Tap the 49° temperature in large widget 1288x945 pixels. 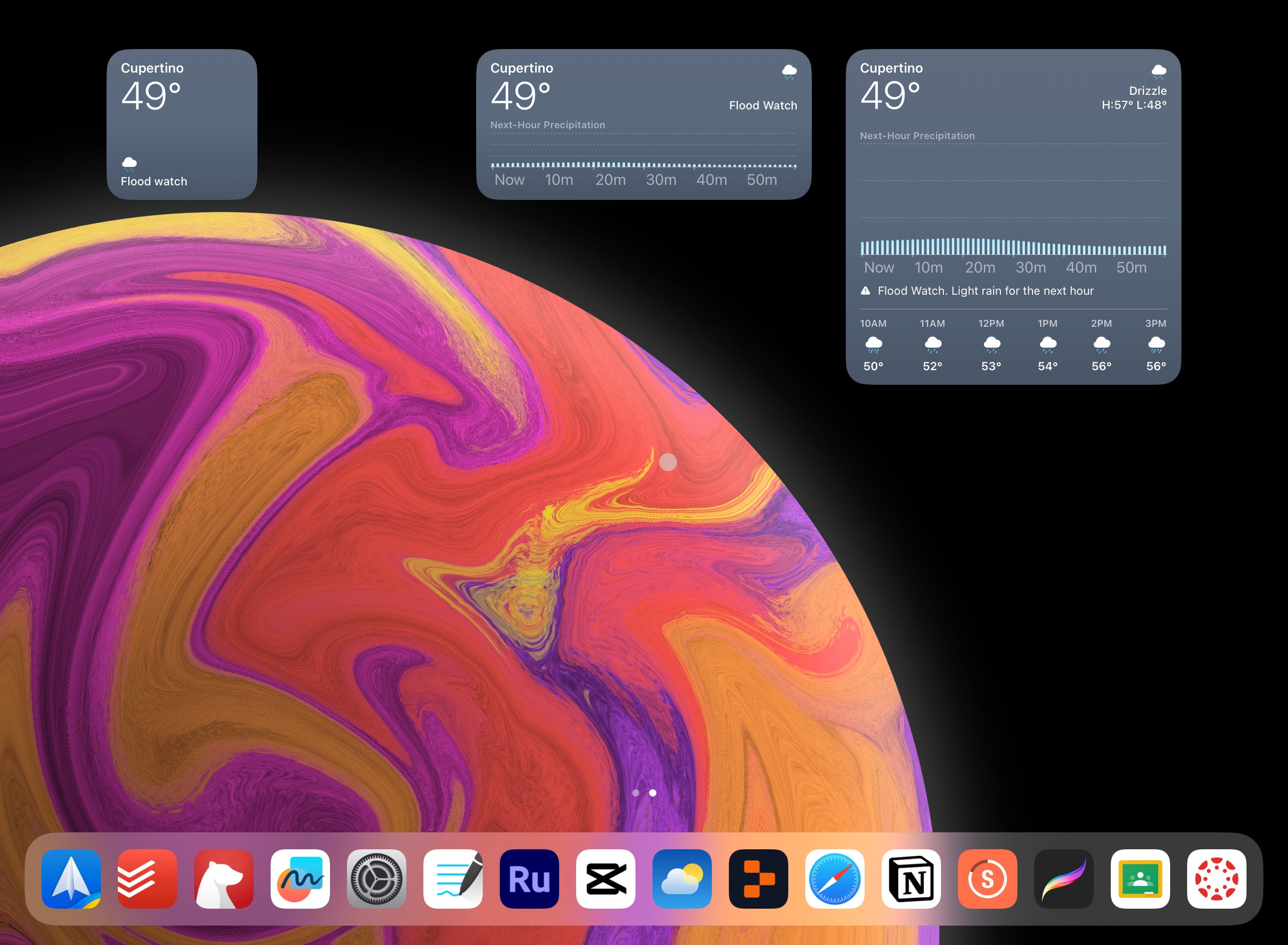pyautogui.click(x=890, y=96)
